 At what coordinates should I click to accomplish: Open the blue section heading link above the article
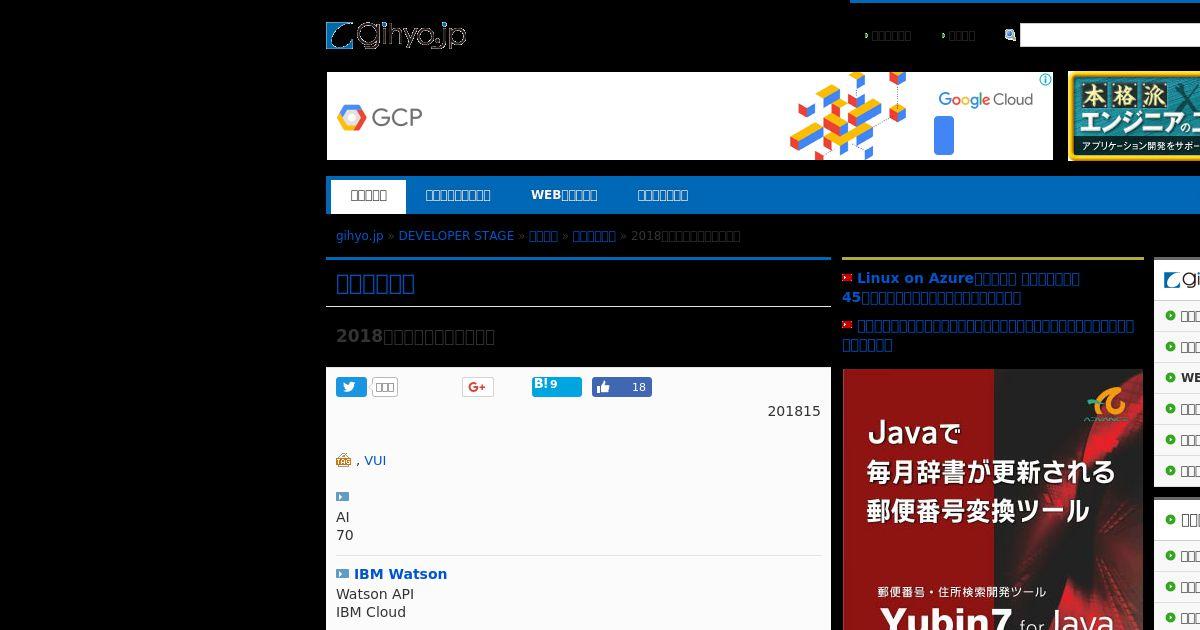click(375, 283)
